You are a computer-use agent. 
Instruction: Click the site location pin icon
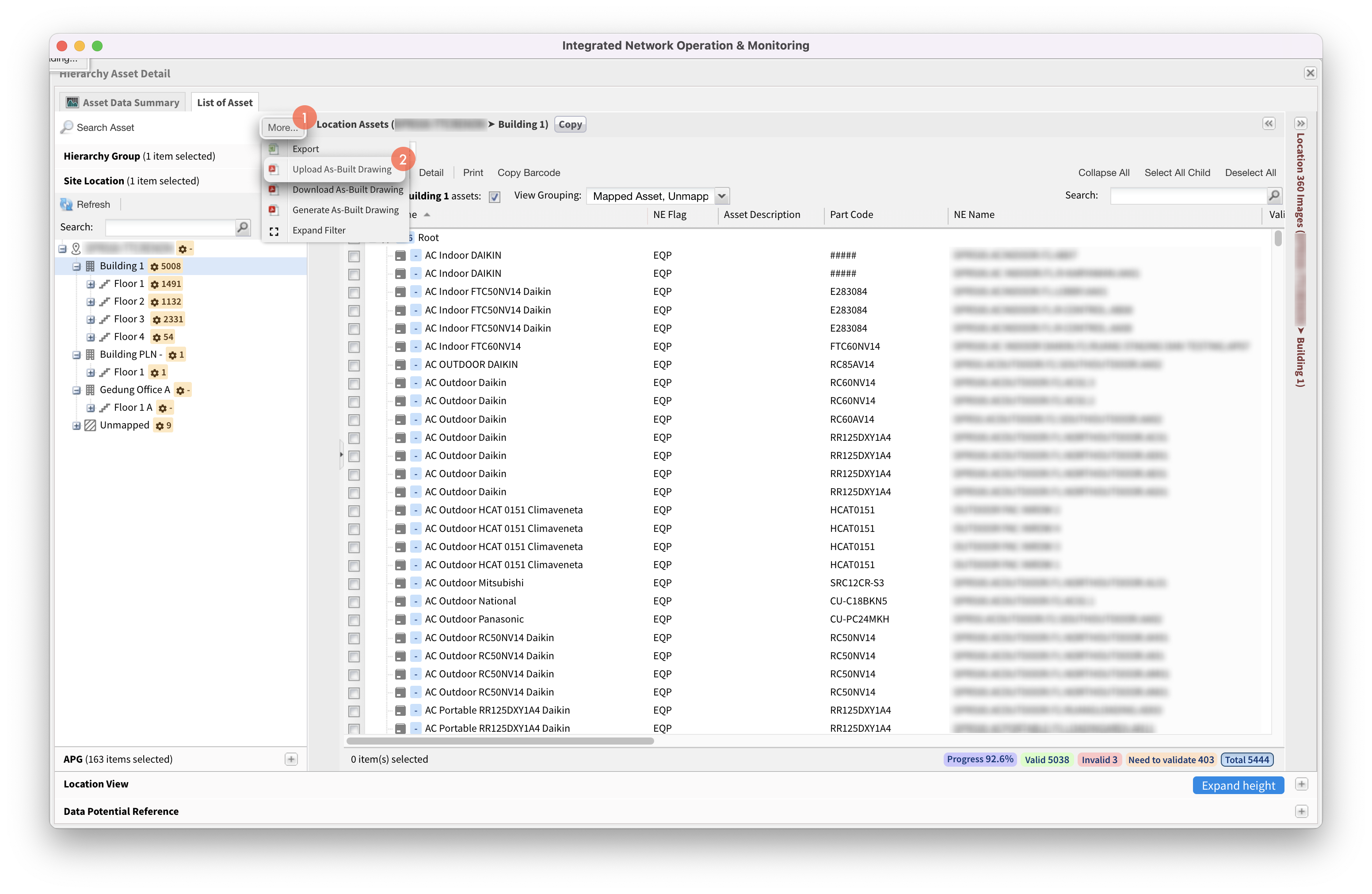pos(76,248)
